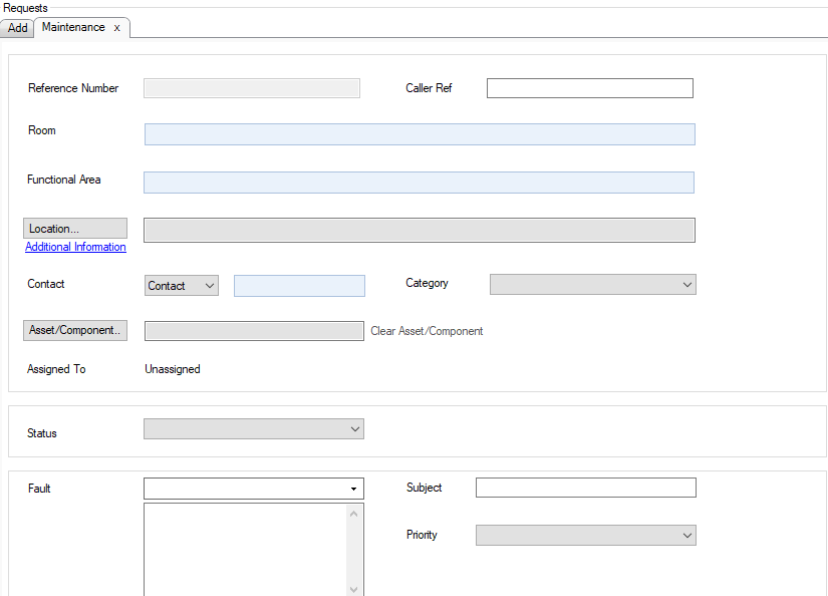Click the Functional Area input field
This screenshot has width=828, height=596.
[x=419, y=182]
